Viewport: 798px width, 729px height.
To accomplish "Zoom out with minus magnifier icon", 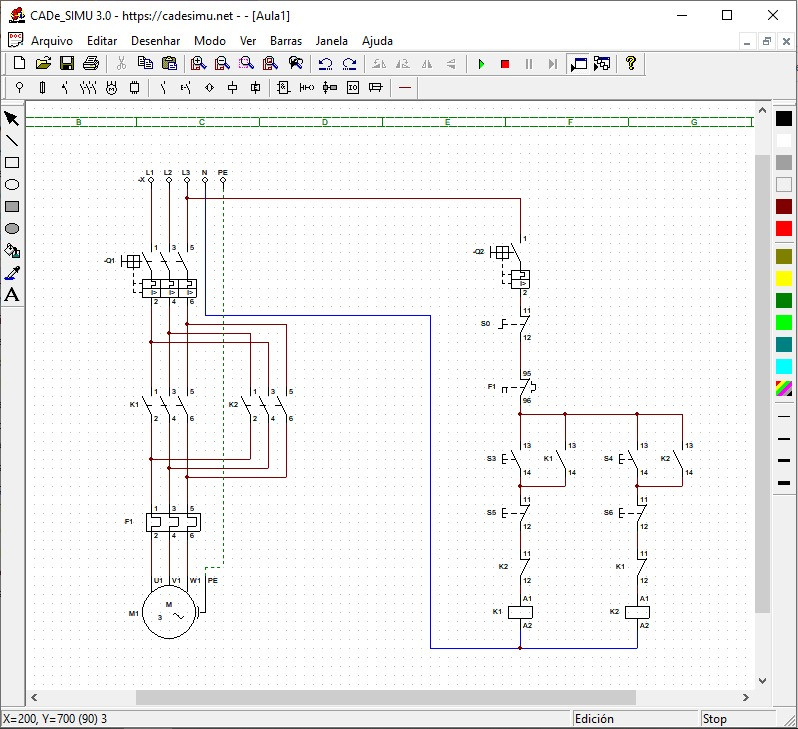I will pyautogui.click(x=222, y=64).
